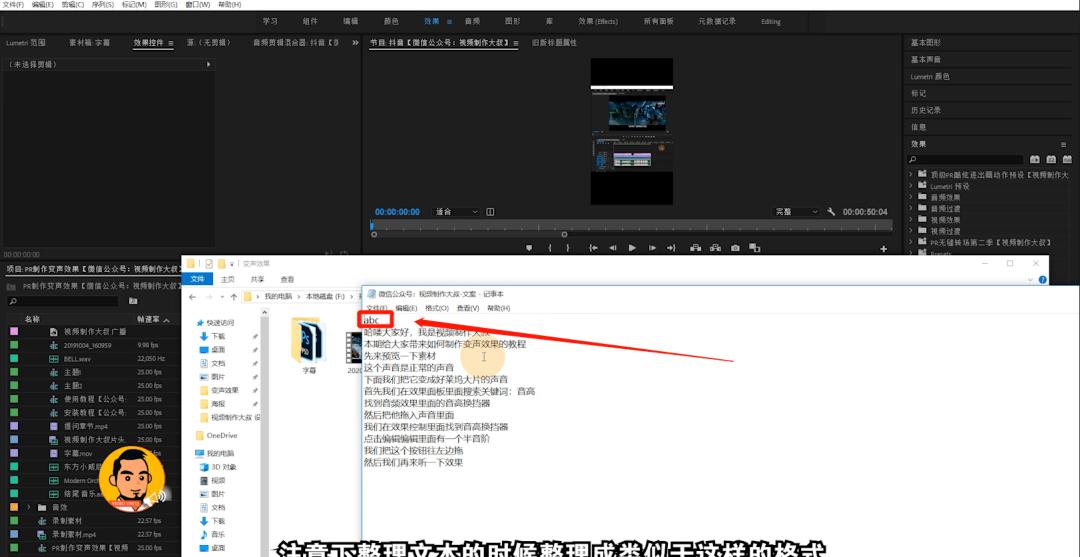Image resolution: width=1080 pixels, height=557 pixels.
Task: Expand the 音频效果 folder
Action: pyautogui.click(x=911, y=197)
